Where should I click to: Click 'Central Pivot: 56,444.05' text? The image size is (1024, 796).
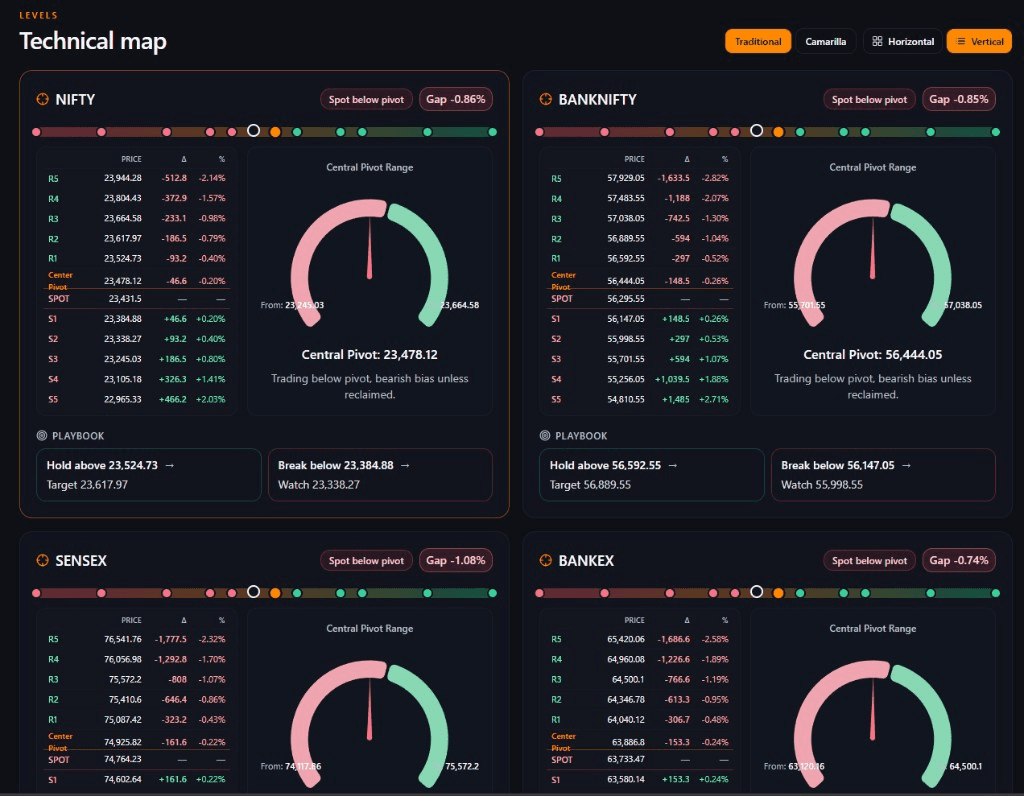click(x=872, y=355)
